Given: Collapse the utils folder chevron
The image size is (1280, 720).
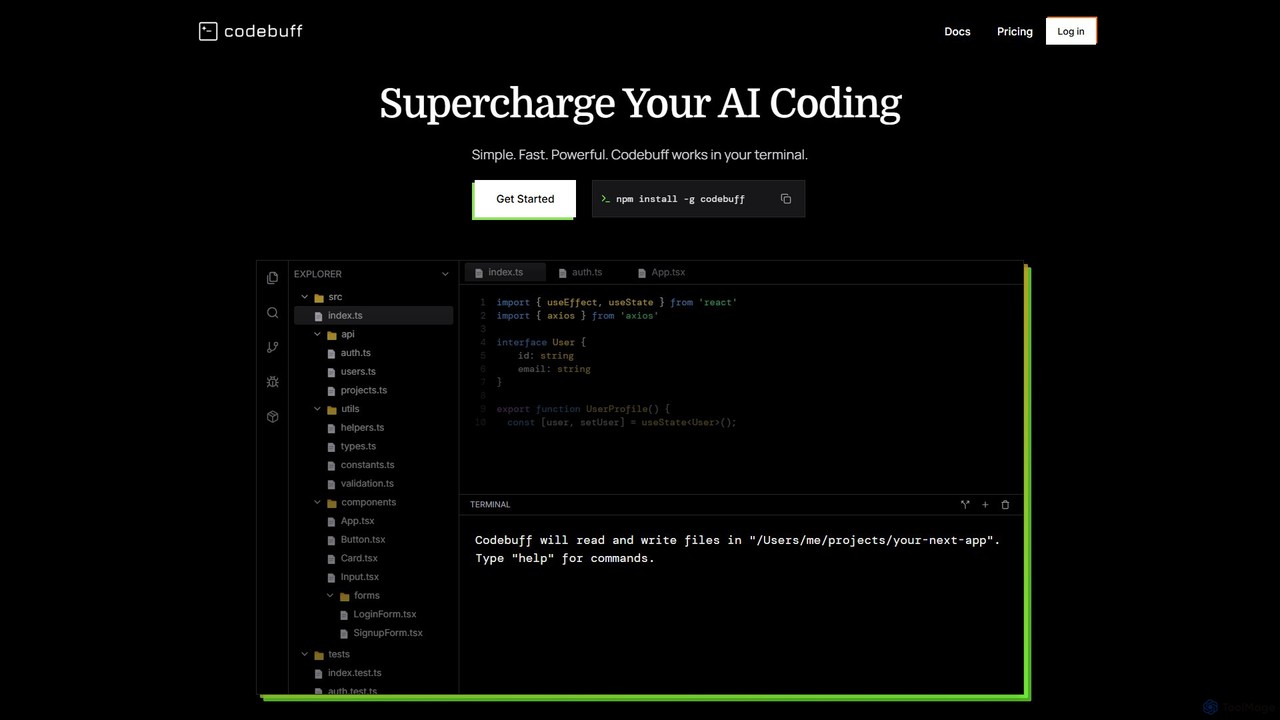Looking at the screenshot, I should pos(318,409).
